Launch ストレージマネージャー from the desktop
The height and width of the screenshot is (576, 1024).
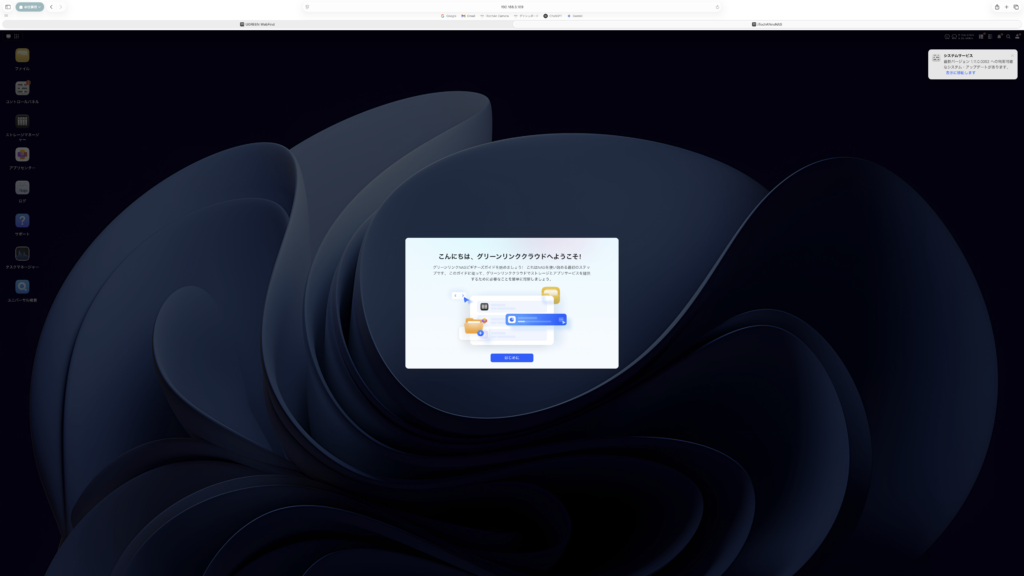point(22,121)
